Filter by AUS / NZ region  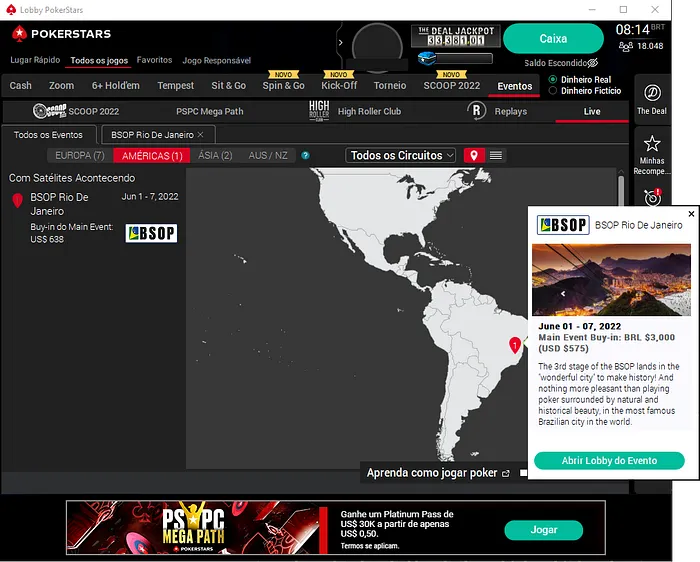pos(268,155)
